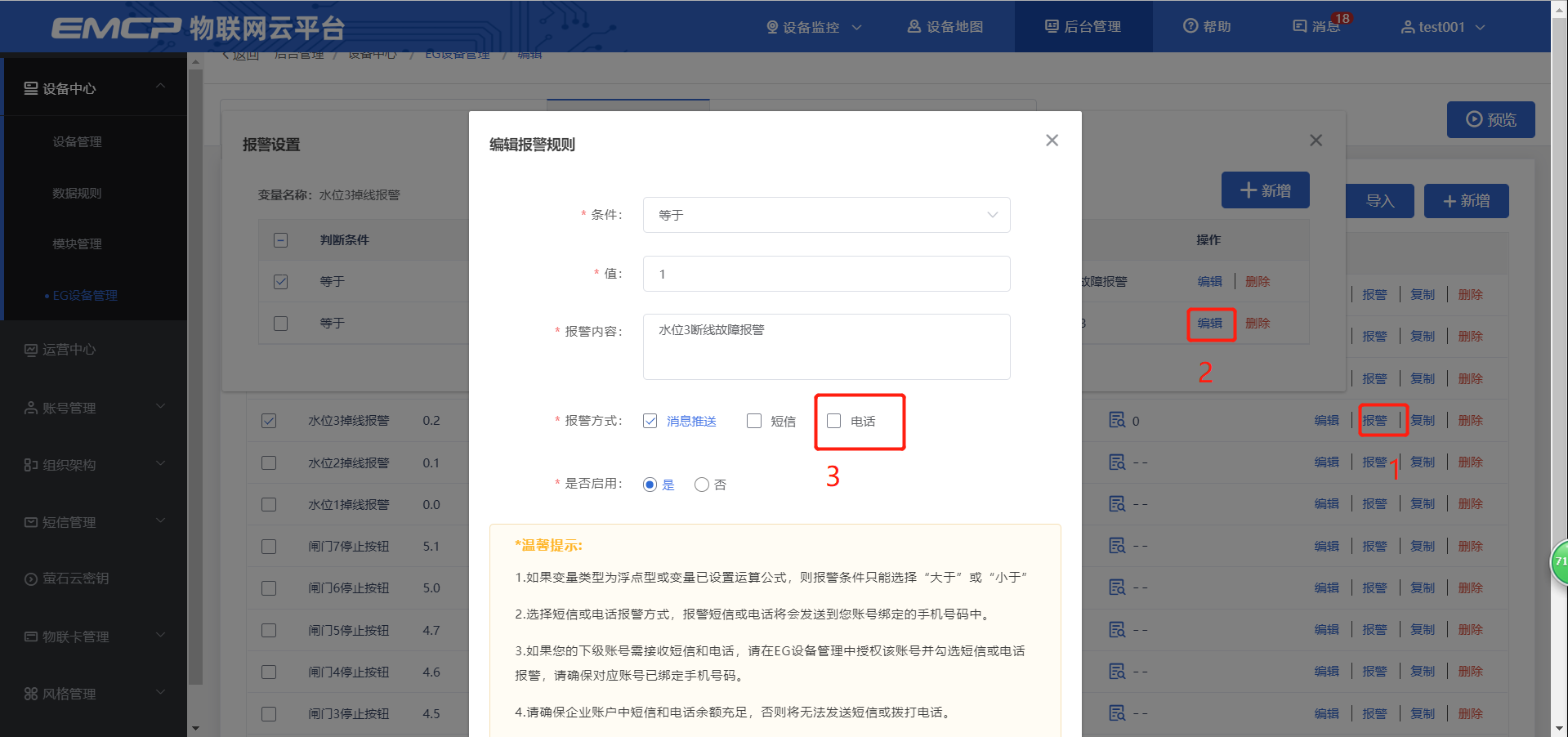This screenshot has height=737, width=1568.
Task: Toggle select-all checkbox beside 判断条件
Action: pyautogui.click(x=280, y=240)
